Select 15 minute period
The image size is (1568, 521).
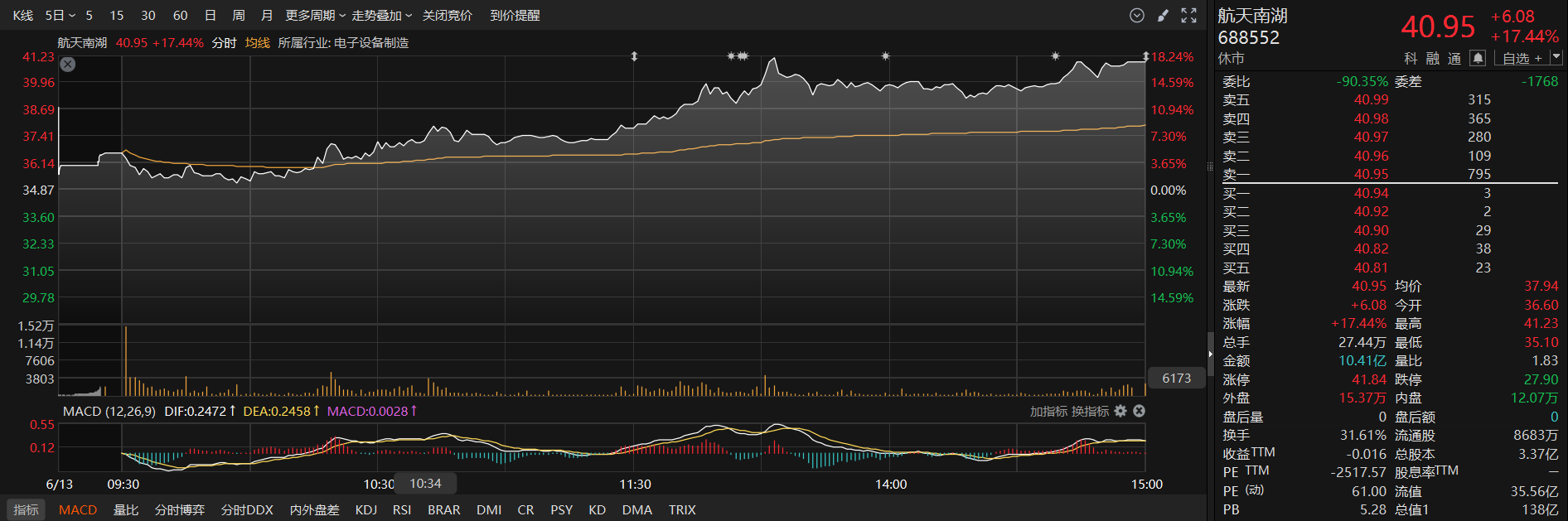click(117, 16)
